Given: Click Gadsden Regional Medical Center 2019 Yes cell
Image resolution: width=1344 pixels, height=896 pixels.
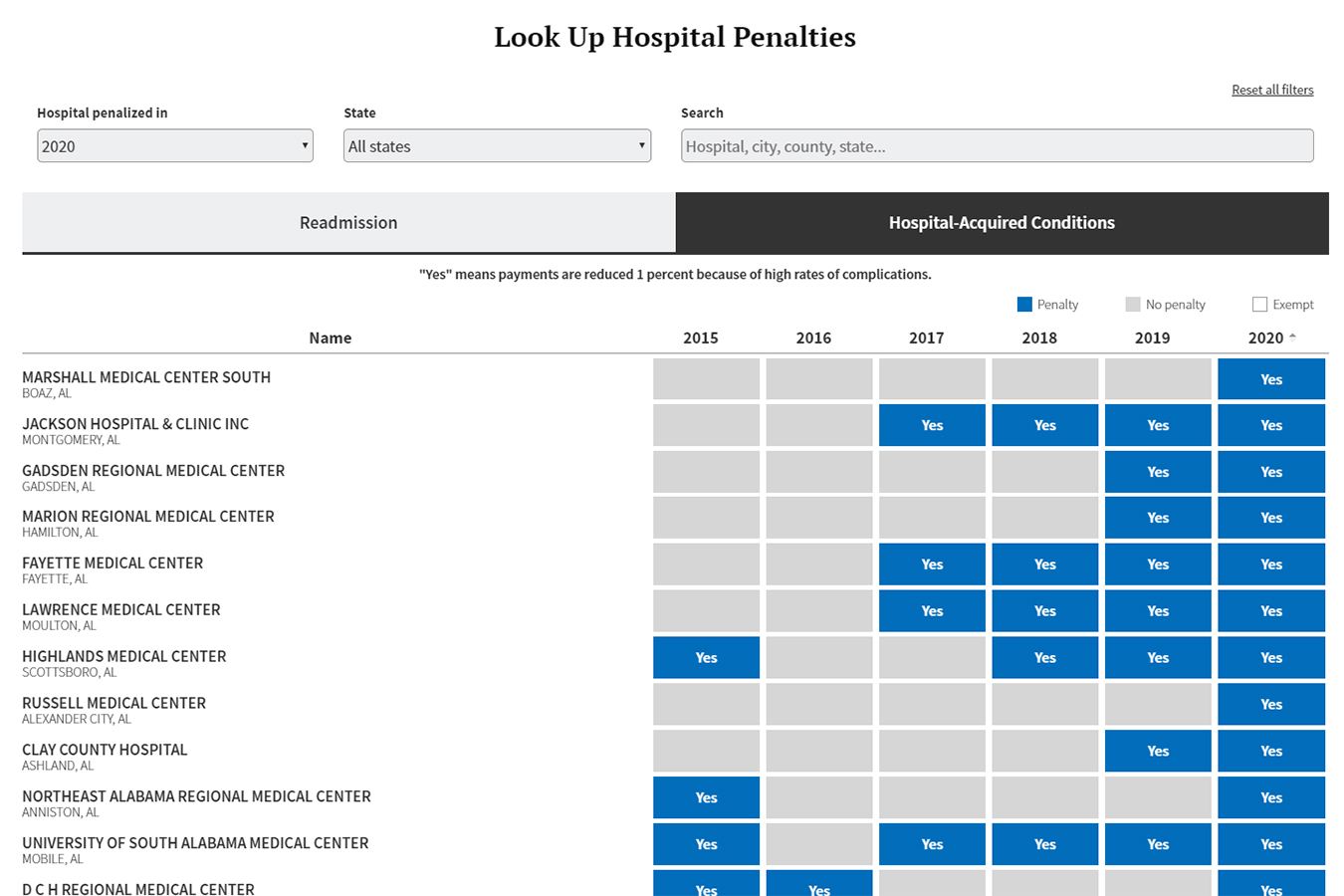Looking at the screenshot, I should coord(1157,472).
